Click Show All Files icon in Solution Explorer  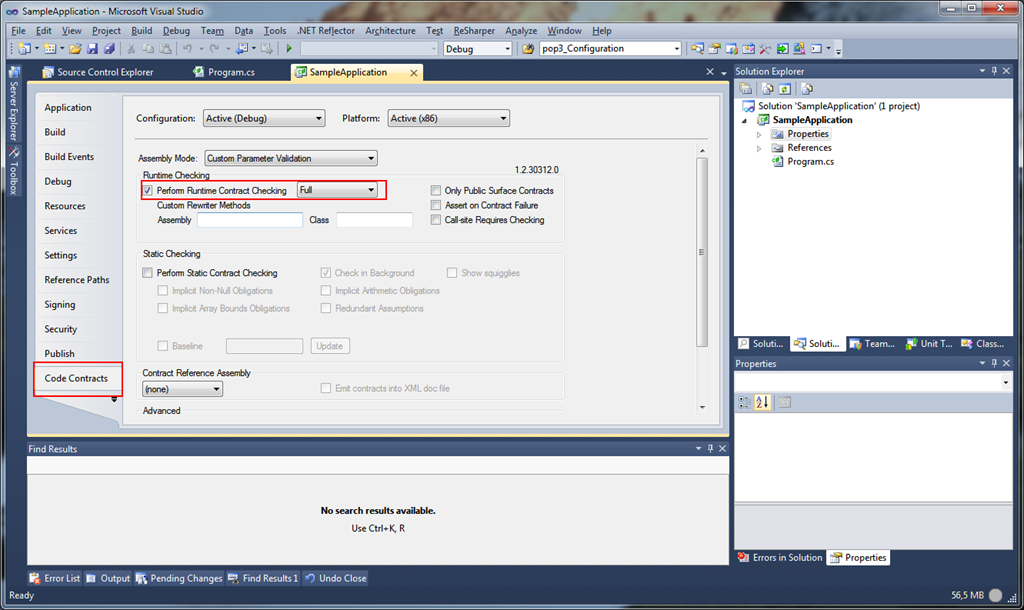click(768, 89)
